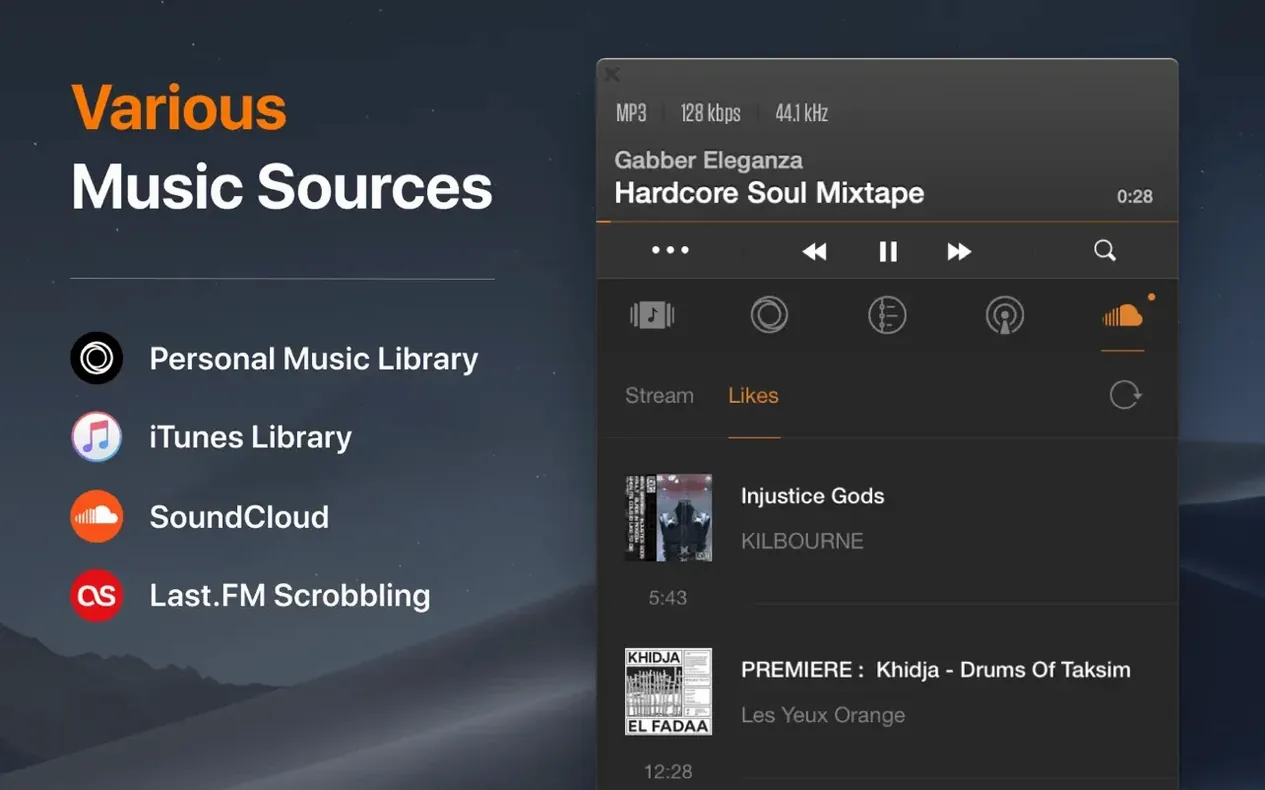
Task: Click the orange SoundCloud logo icon
Action: tap(96, 517)
